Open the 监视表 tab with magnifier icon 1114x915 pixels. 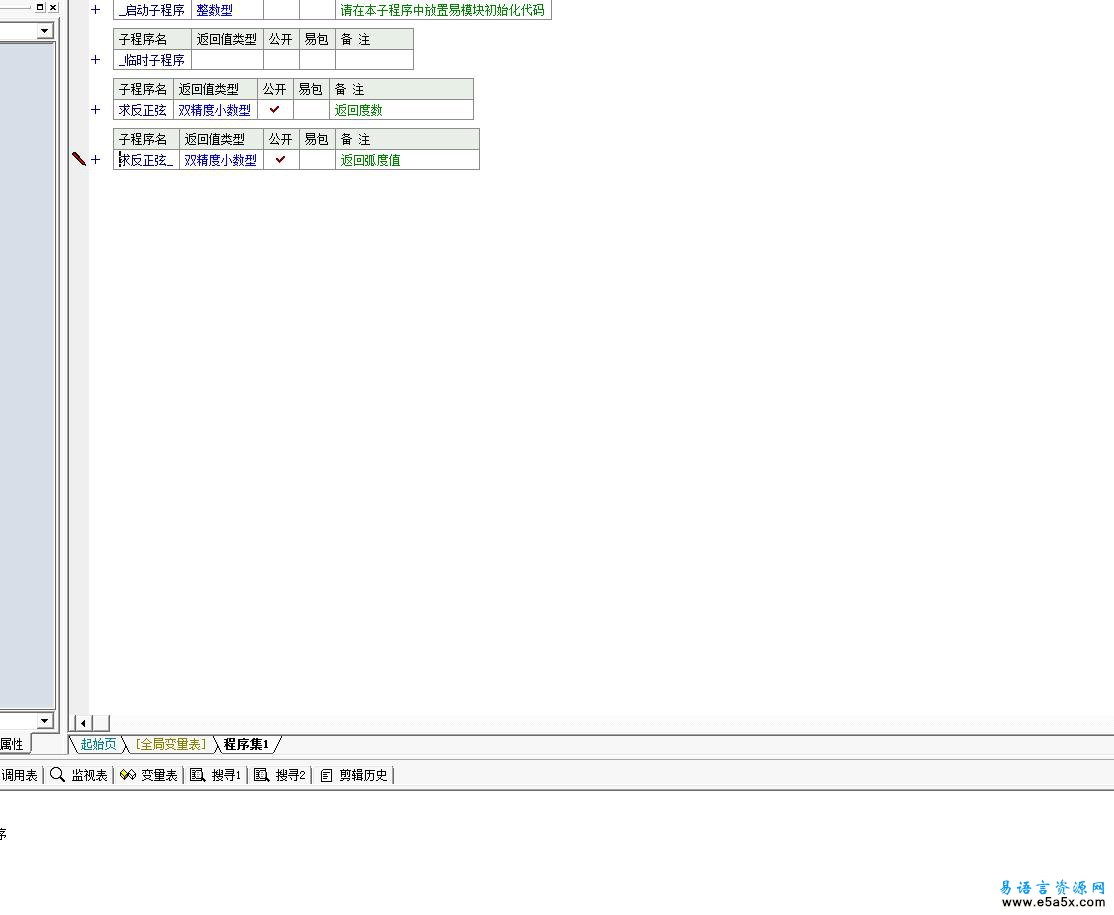pos(79,775)
